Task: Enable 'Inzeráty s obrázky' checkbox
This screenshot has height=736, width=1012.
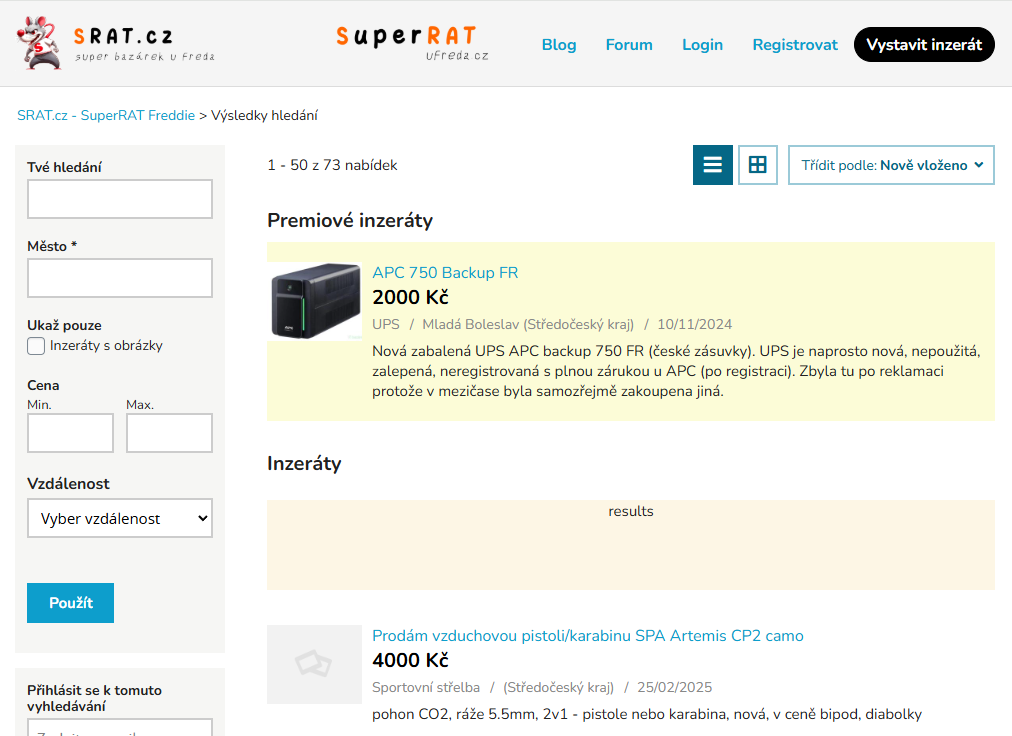Action: click(x=36, y=346)
